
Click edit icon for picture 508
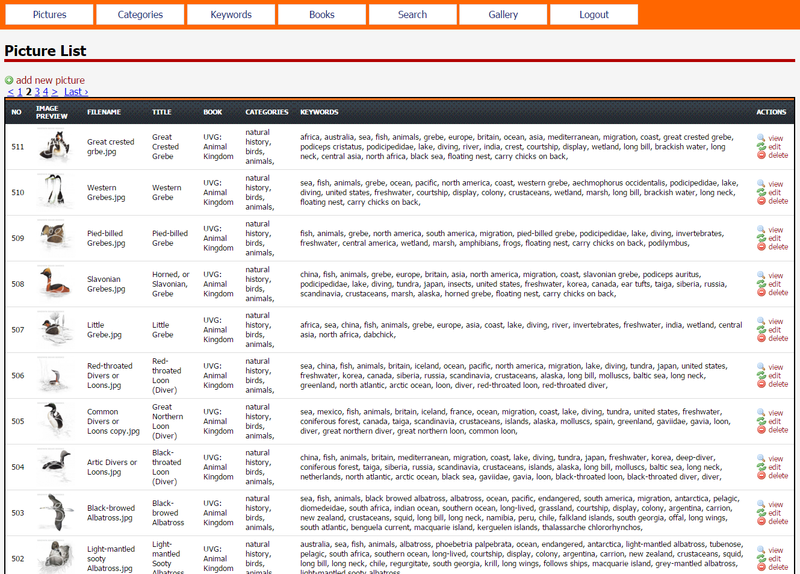761,284
